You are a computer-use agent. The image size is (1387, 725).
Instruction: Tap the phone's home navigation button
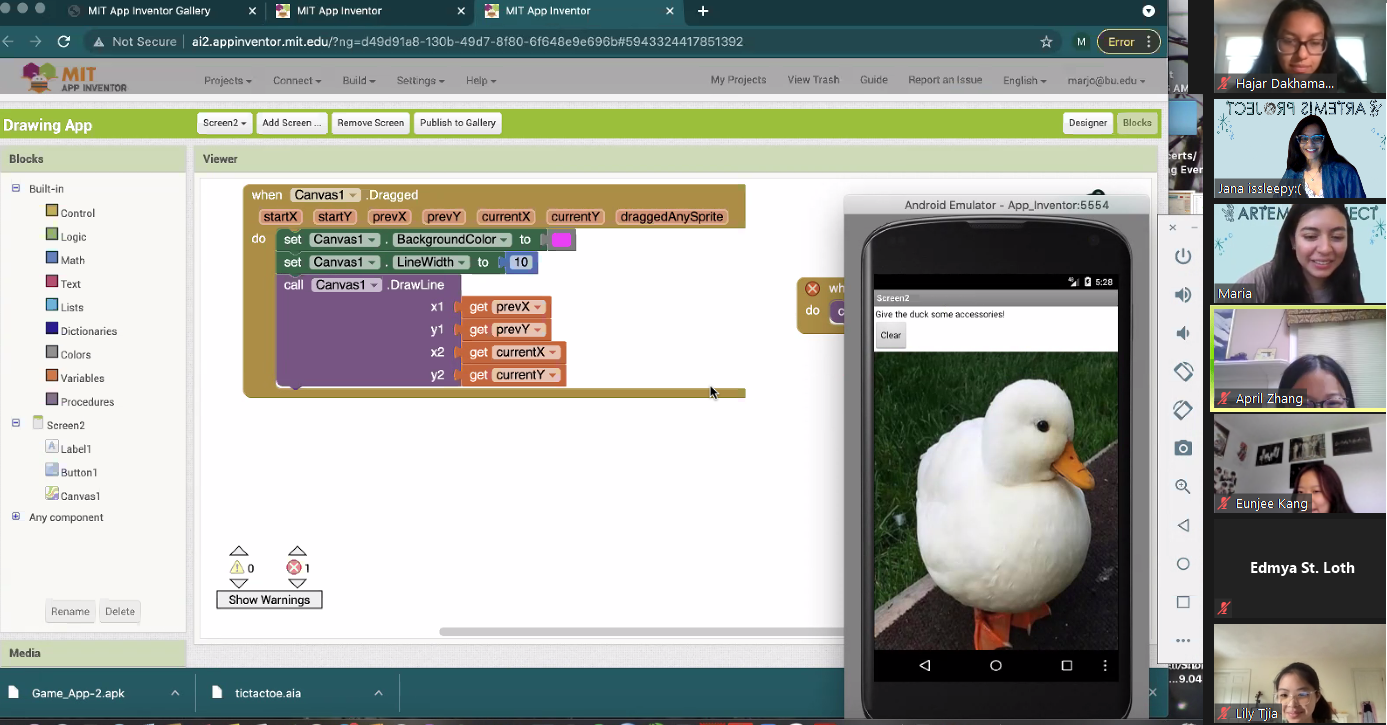pyautogui.click(x=996, y=665)
